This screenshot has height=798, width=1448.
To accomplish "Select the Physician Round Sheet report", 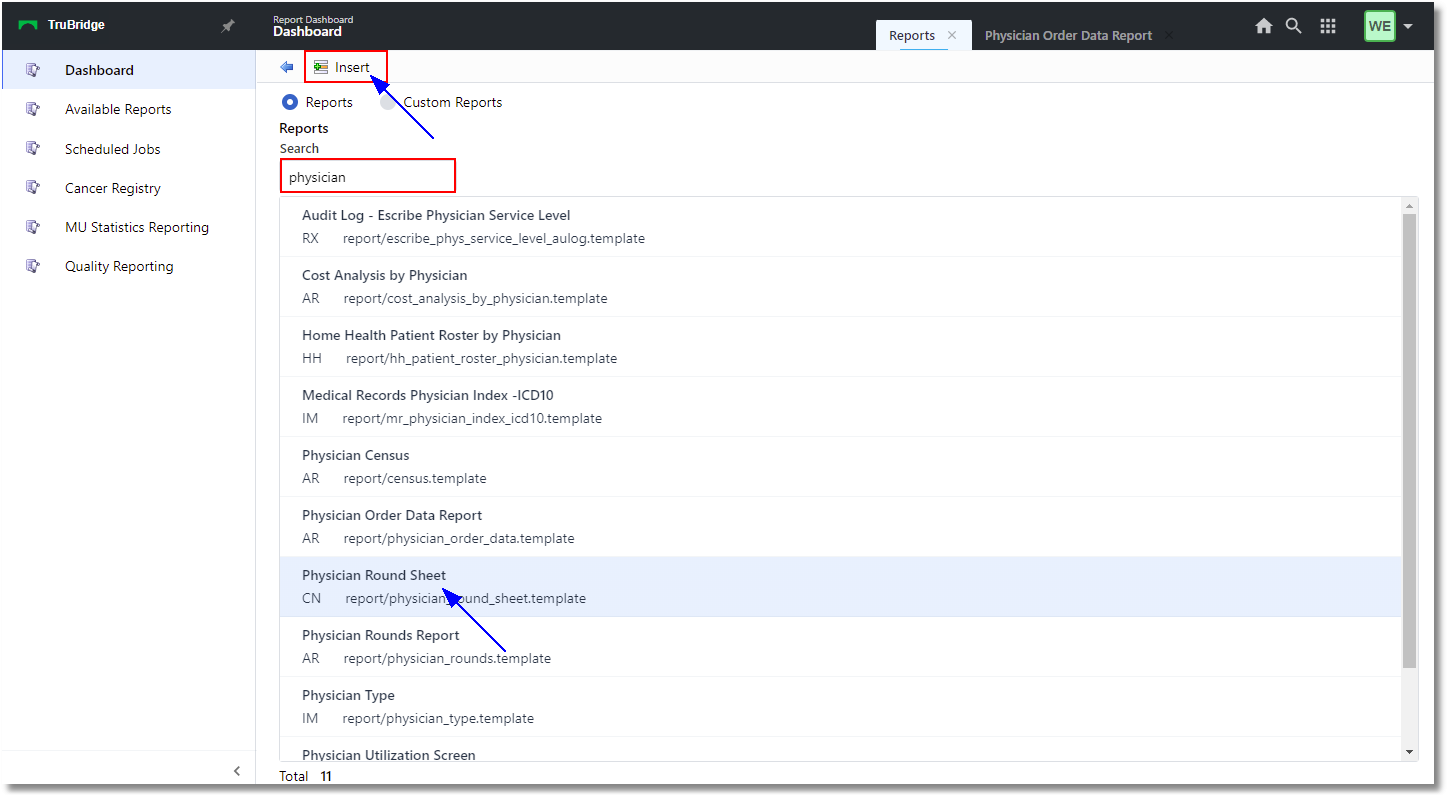I will click(840, 587).
